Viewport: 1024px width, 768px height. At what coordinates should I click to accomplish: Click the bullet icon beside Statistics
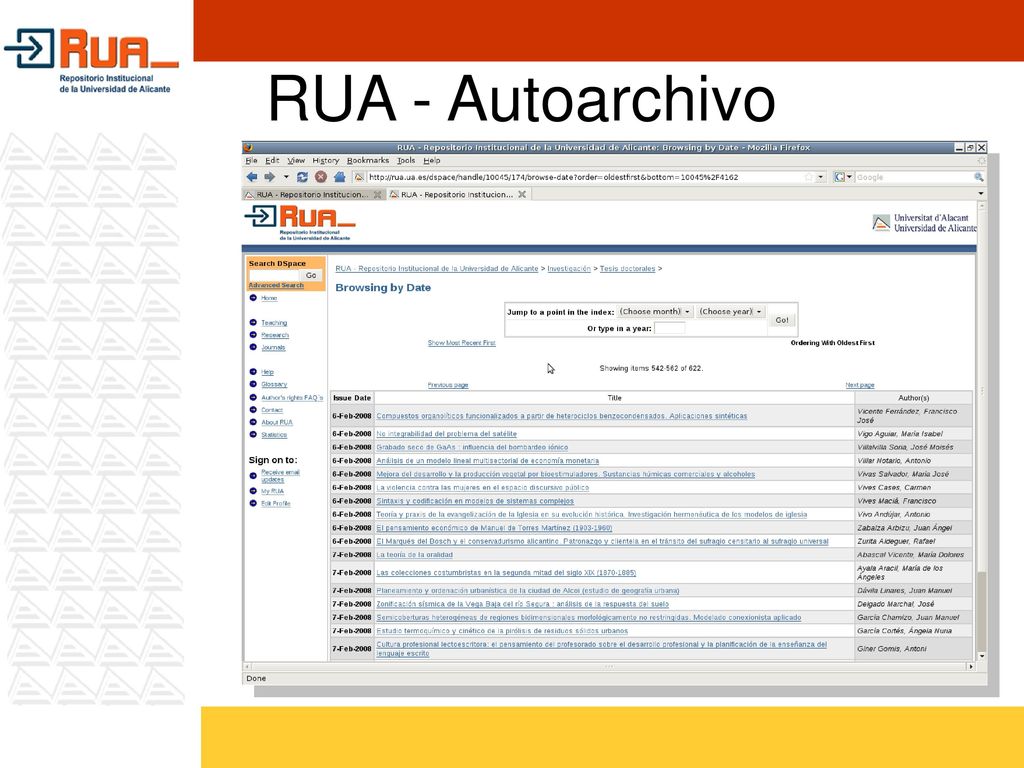[x=253, y=435]
